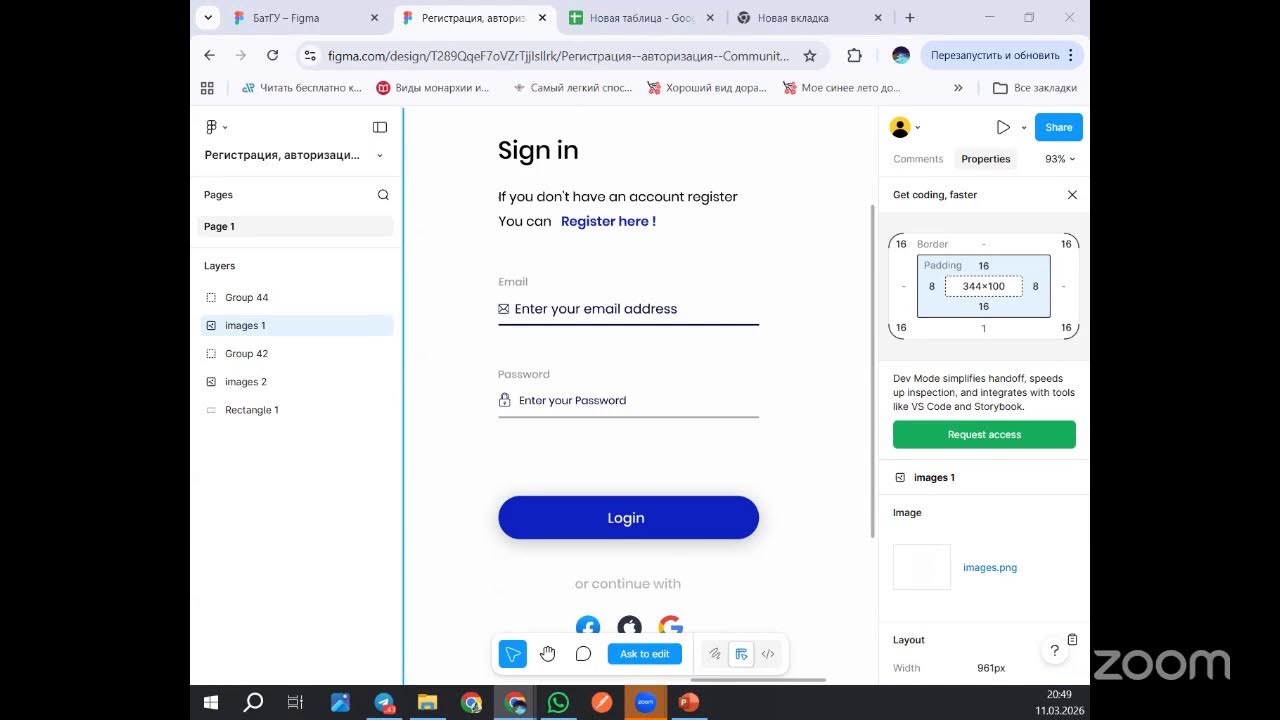Select the Group 44 layer

[295, 298]
